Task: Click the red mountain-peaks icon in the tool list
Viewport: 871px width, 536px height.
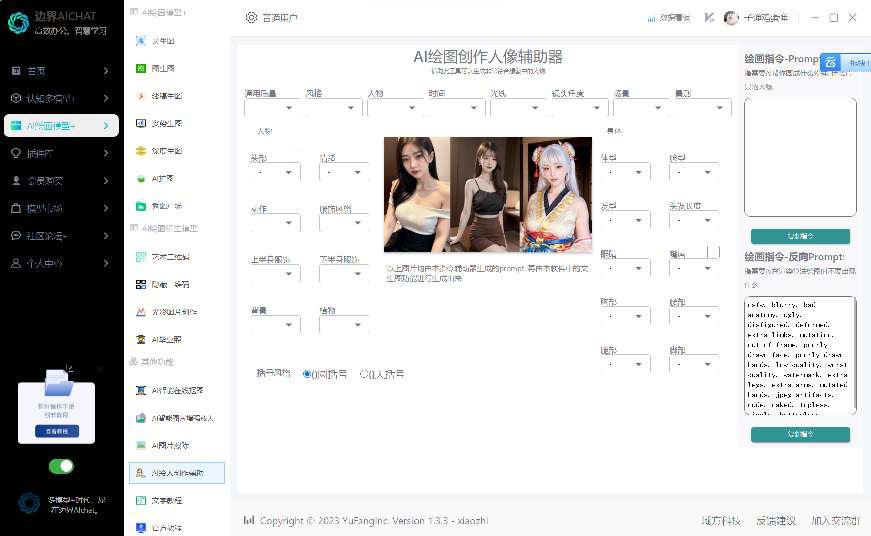Action: [141, 312]
